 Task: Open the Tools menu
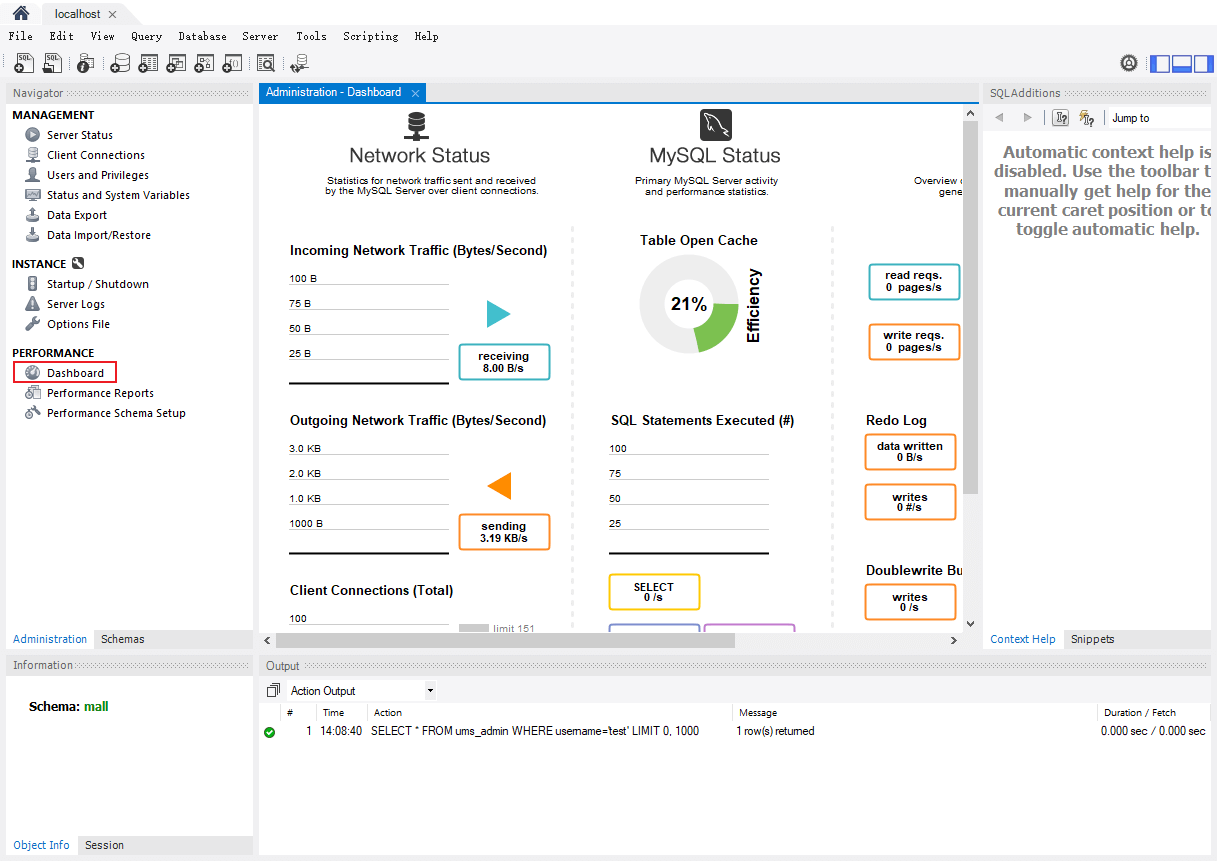tap(311, 36)
